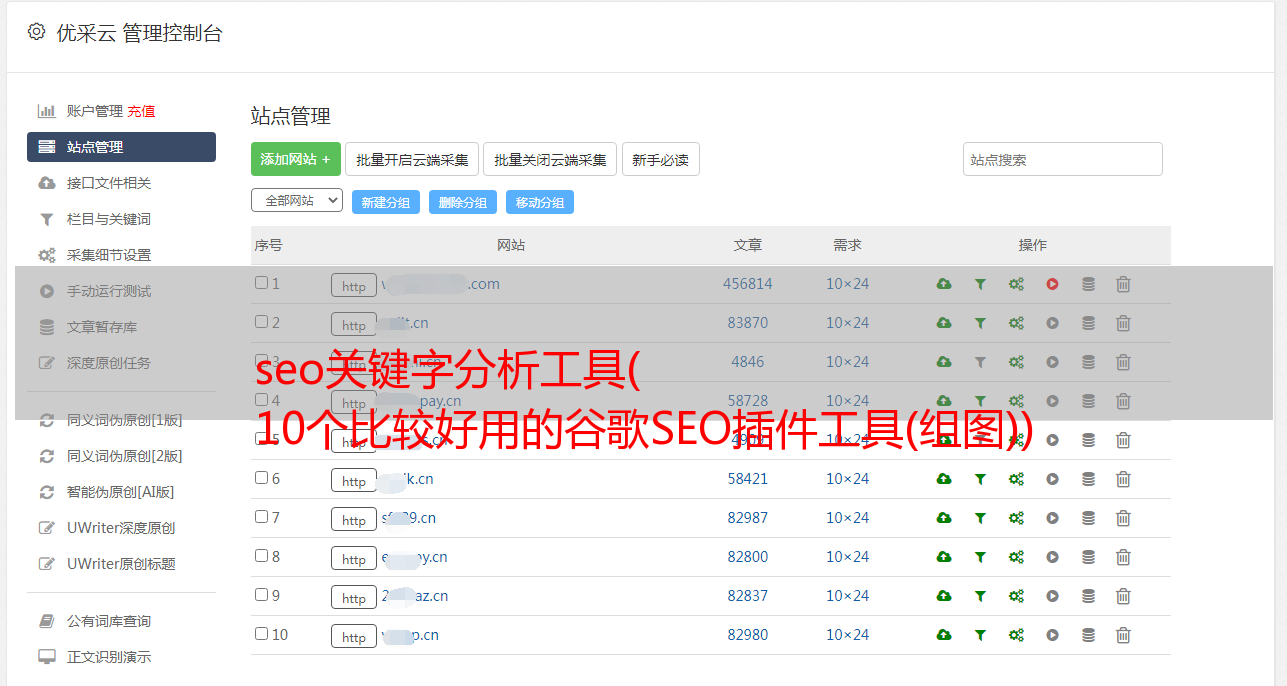The image size is (1287, 686).
Task: Open the 全部网站 group dropdown
Action: [x=297, y=201]
